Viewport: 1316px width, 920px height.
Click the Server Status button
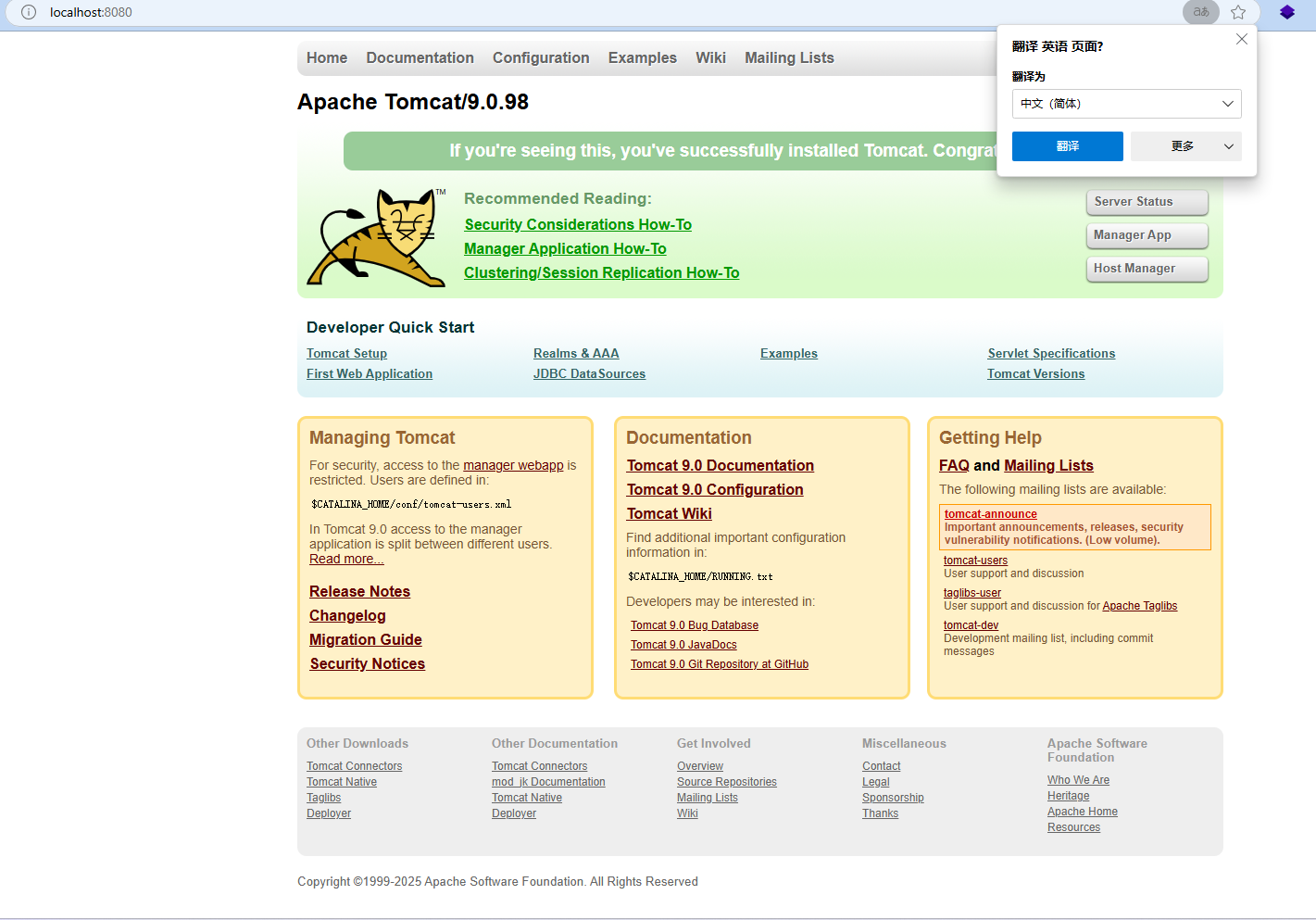1147,202
